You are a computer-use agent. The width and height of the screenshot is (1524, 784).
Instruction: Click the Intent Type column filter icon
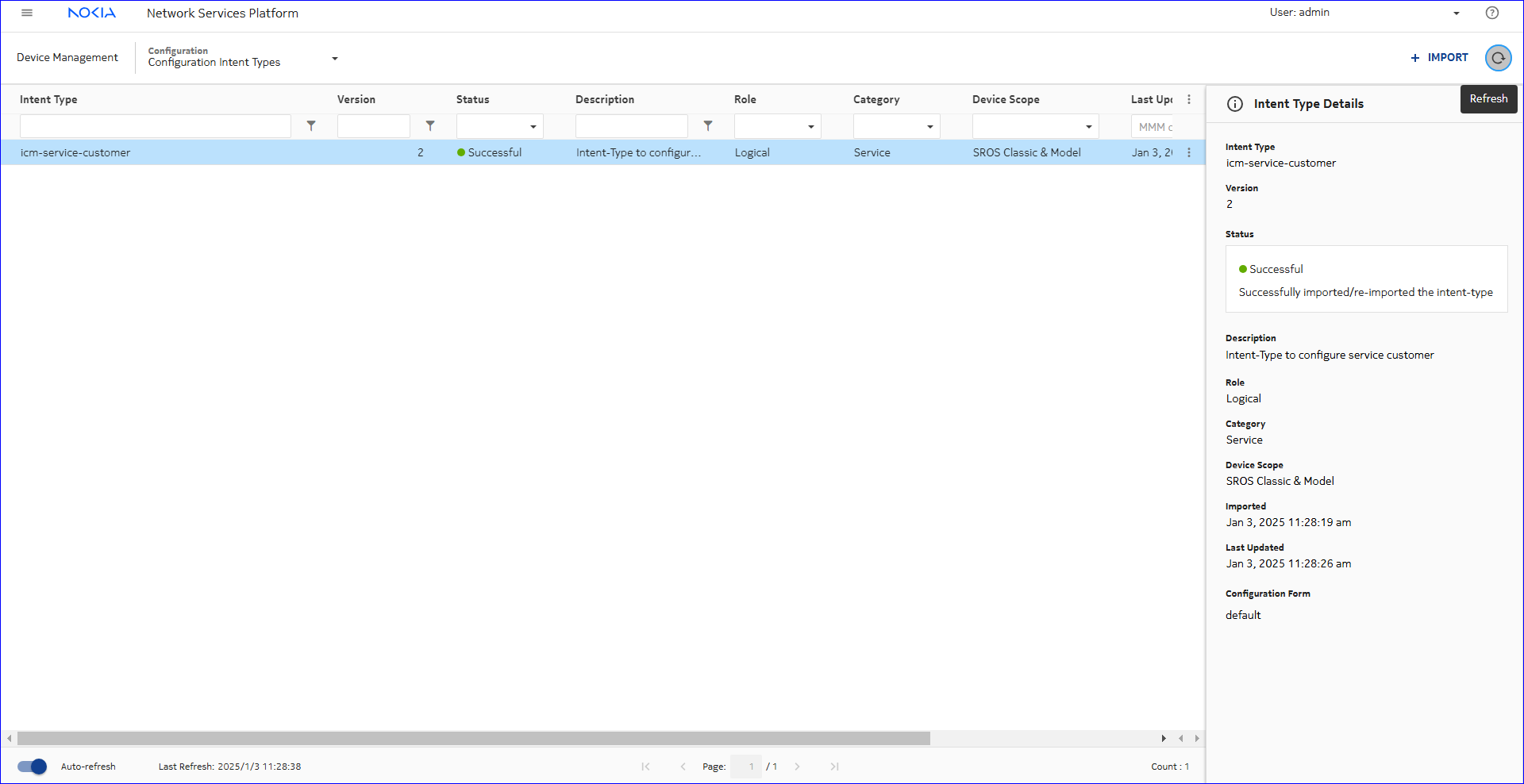coord(311,126)
